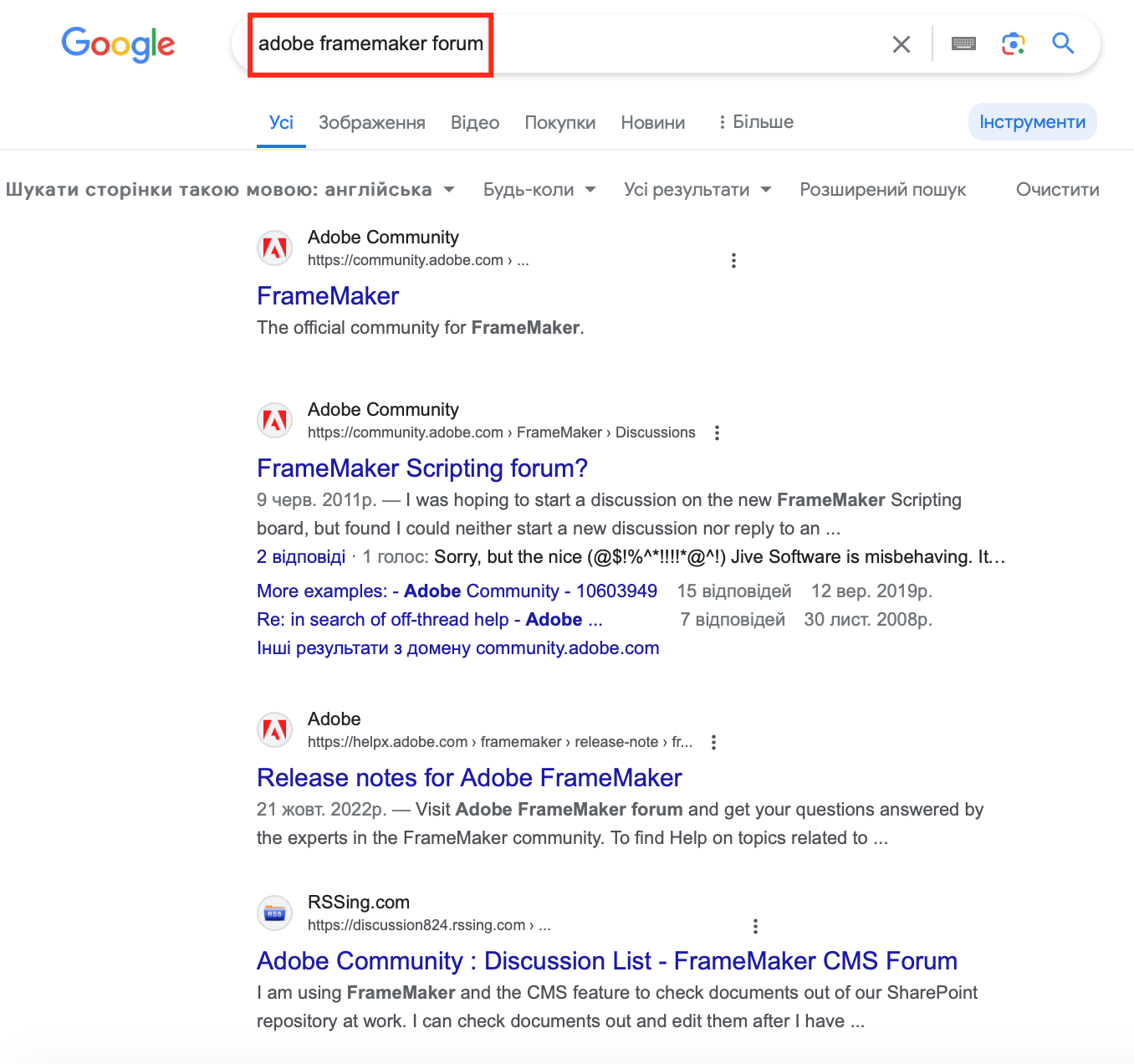Image resolution: width=1134 pixels, height=1064 pixels.
Task: Click the 15 відповідей text
Action: click(x=734, y=591)
